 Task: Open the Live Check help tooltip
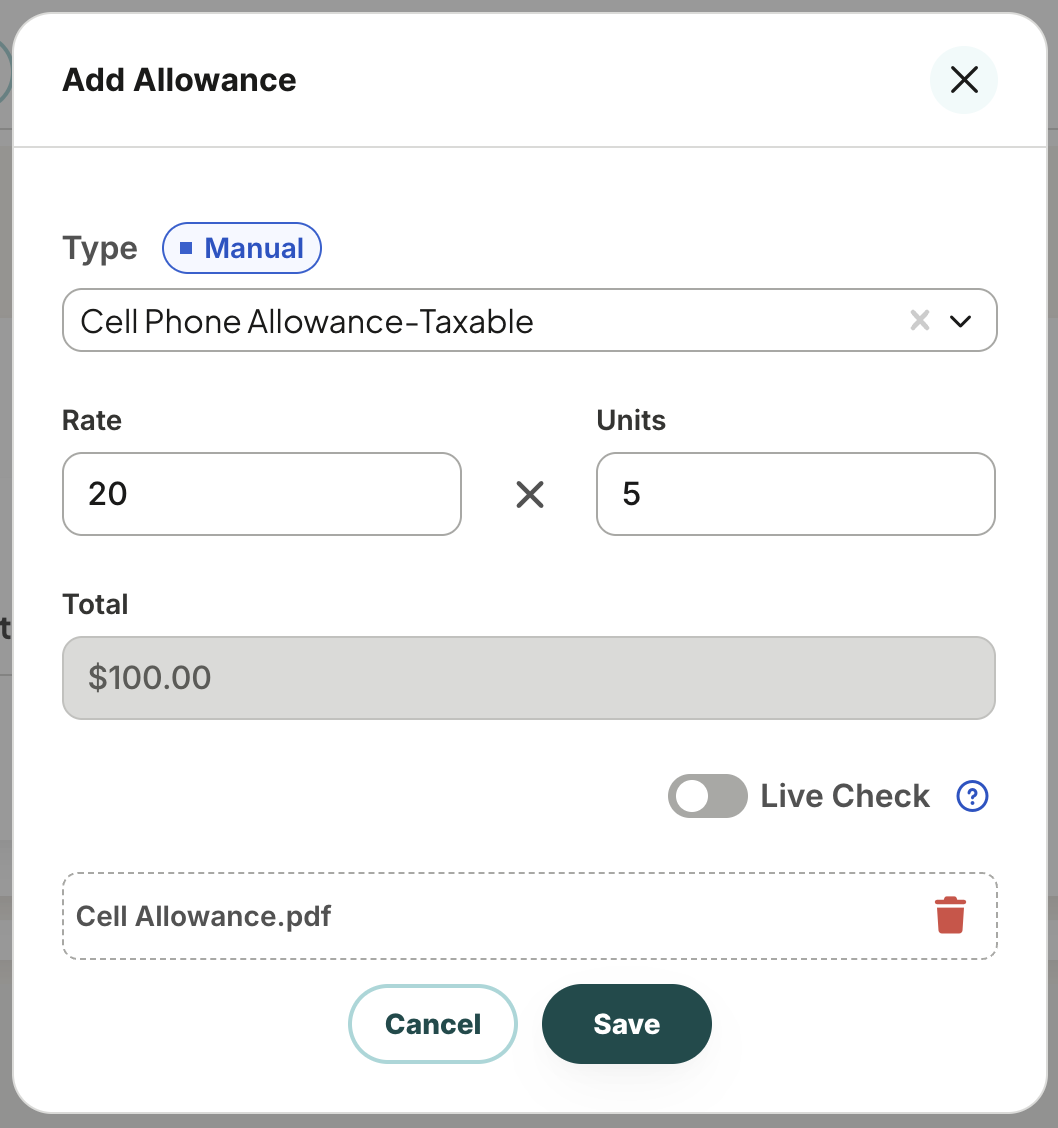click(x=972, y=796)
